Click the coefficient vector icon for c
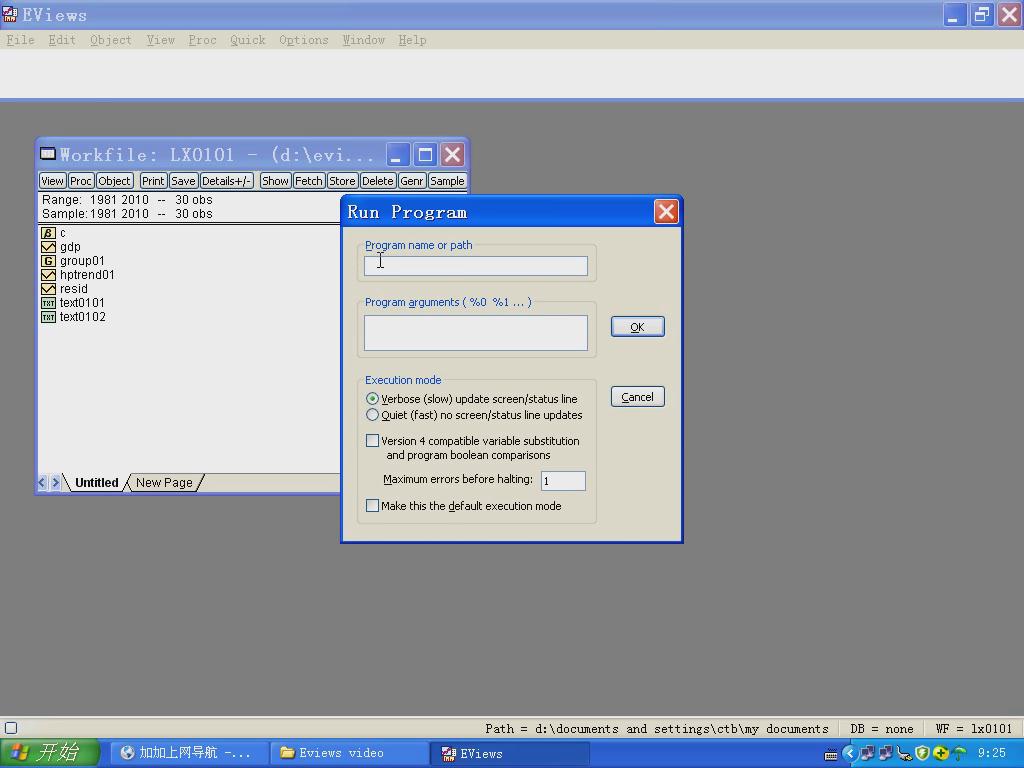Viewport: 1024px width, 768px height. (48, 233)
